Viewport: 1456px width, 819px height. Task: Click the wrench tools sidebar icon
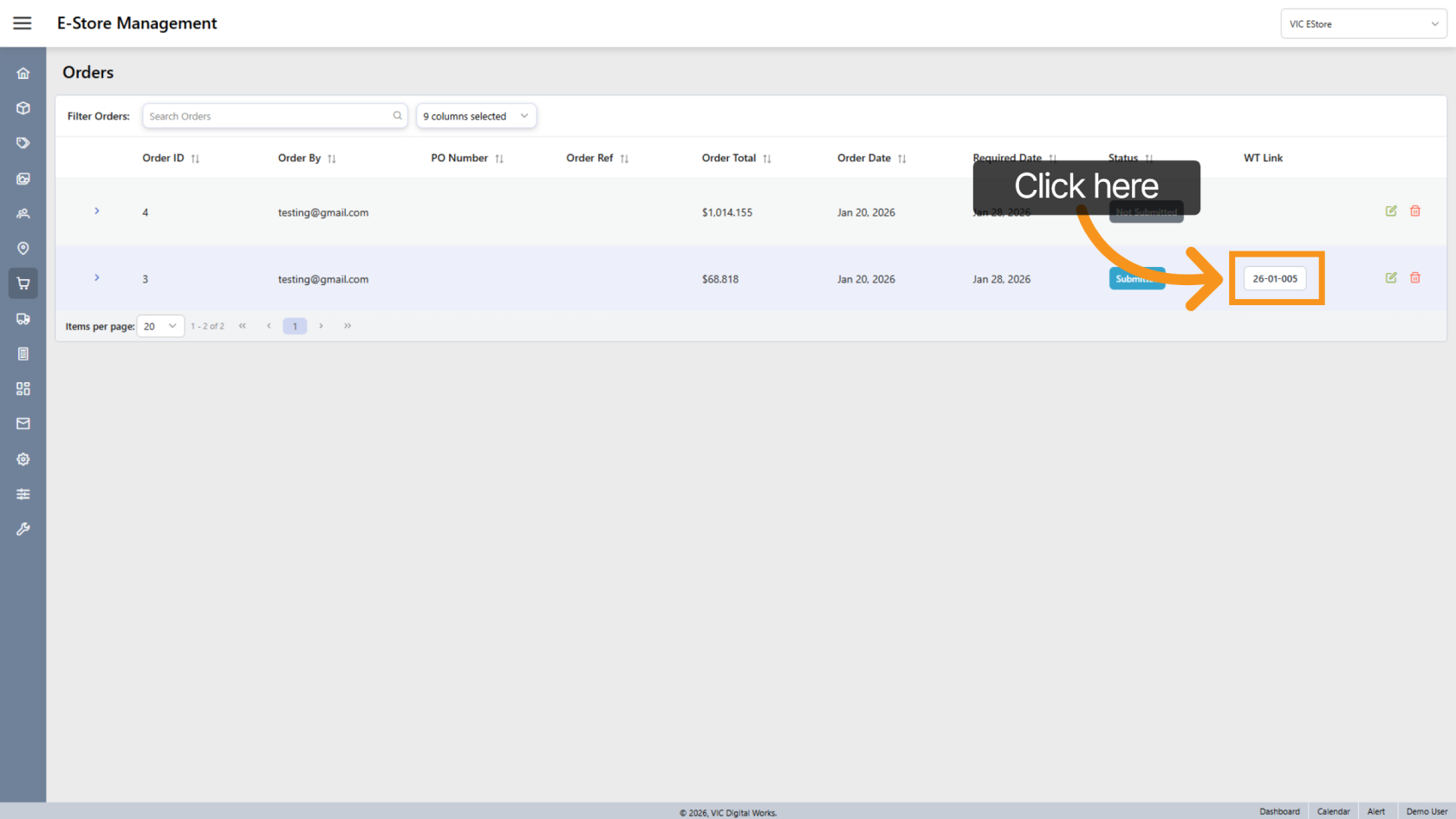(x=23, y=529)
